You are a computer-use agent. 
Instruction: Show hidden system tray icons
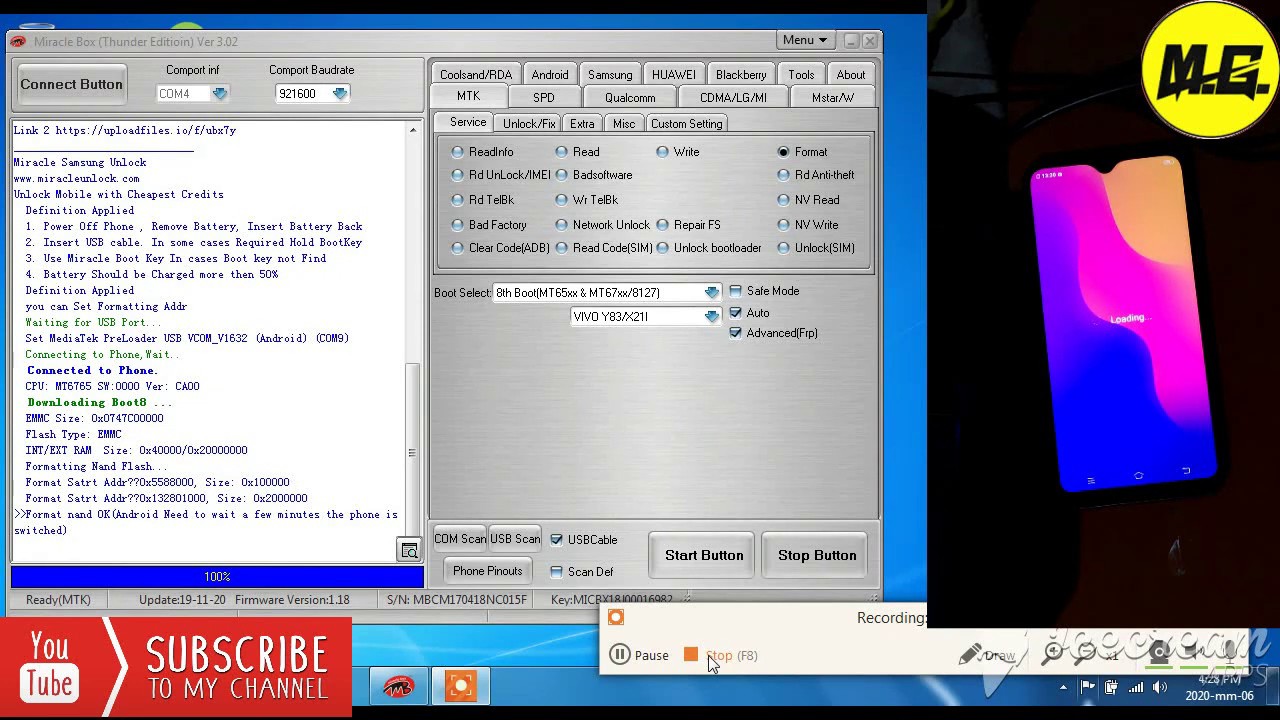click(x=1063, y=688)
